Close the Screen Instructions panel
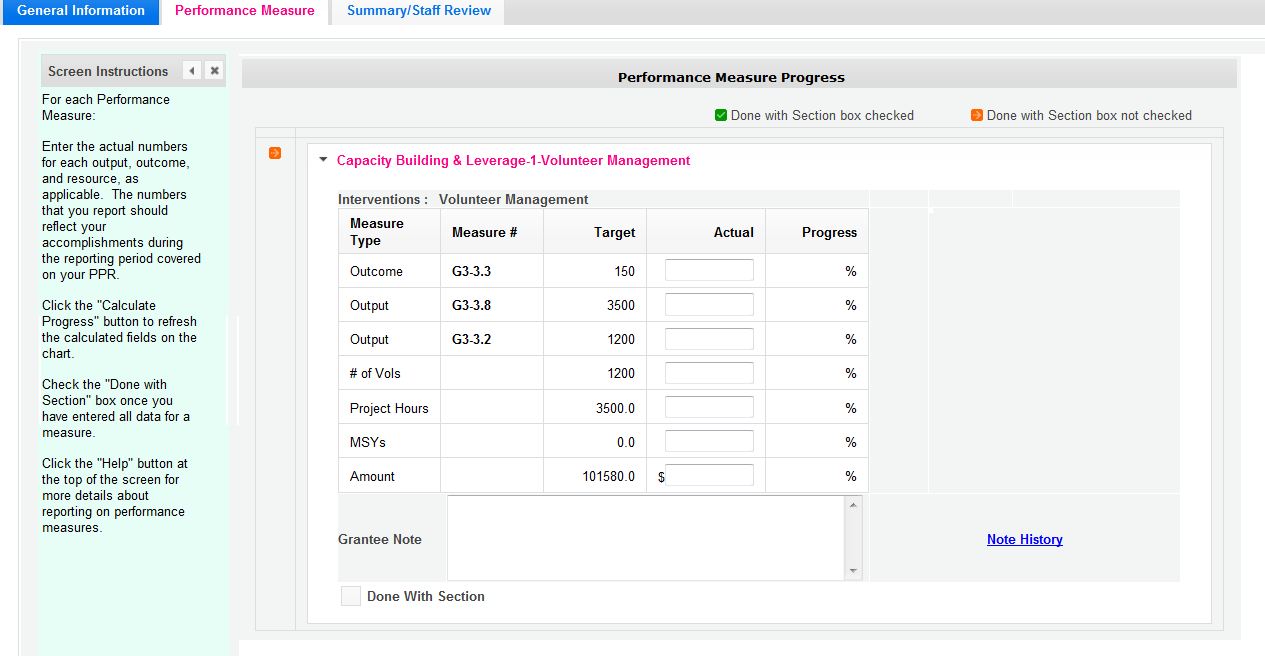The height and width of the screenshot is (656, 1265). [214, 71]
